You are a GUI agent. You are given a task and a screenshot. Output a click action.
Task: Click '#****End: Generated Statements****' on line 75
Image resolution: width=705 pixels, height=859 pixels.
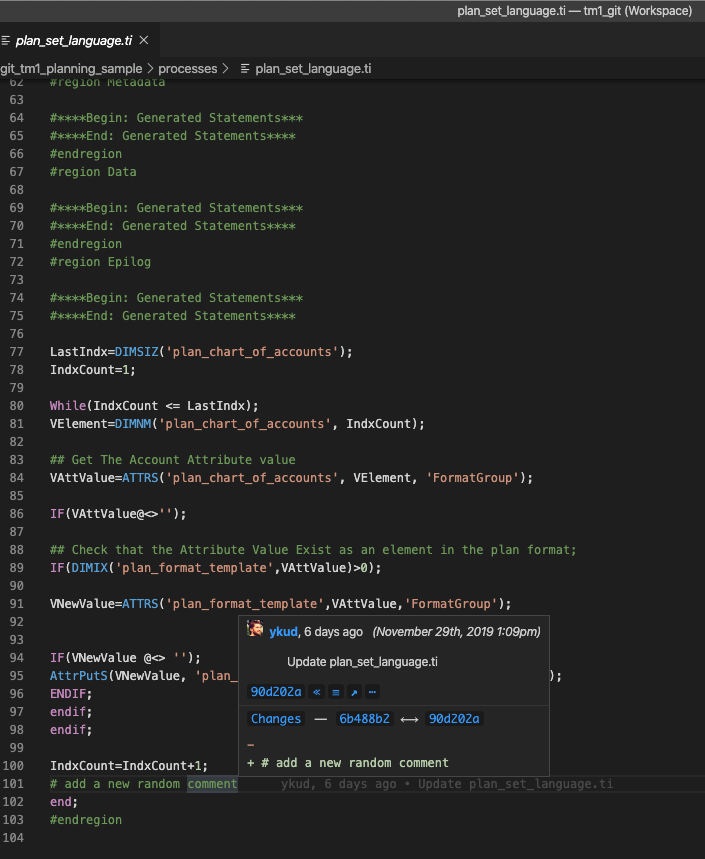click(173, 316)
